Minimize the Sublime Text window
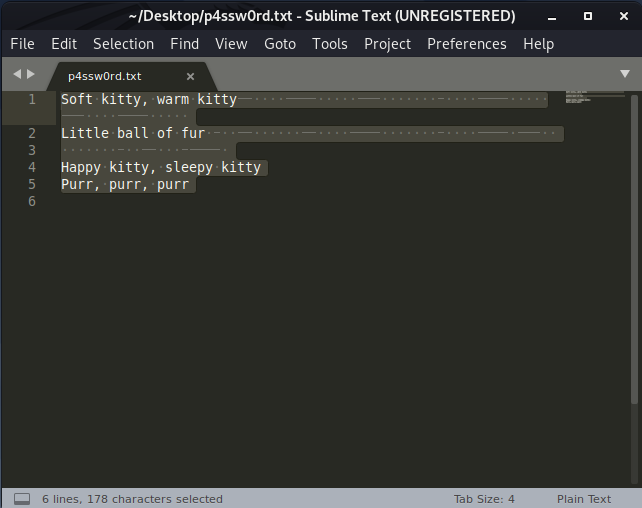The height and width of the screenshot is (508, 642). coord(554,16)
